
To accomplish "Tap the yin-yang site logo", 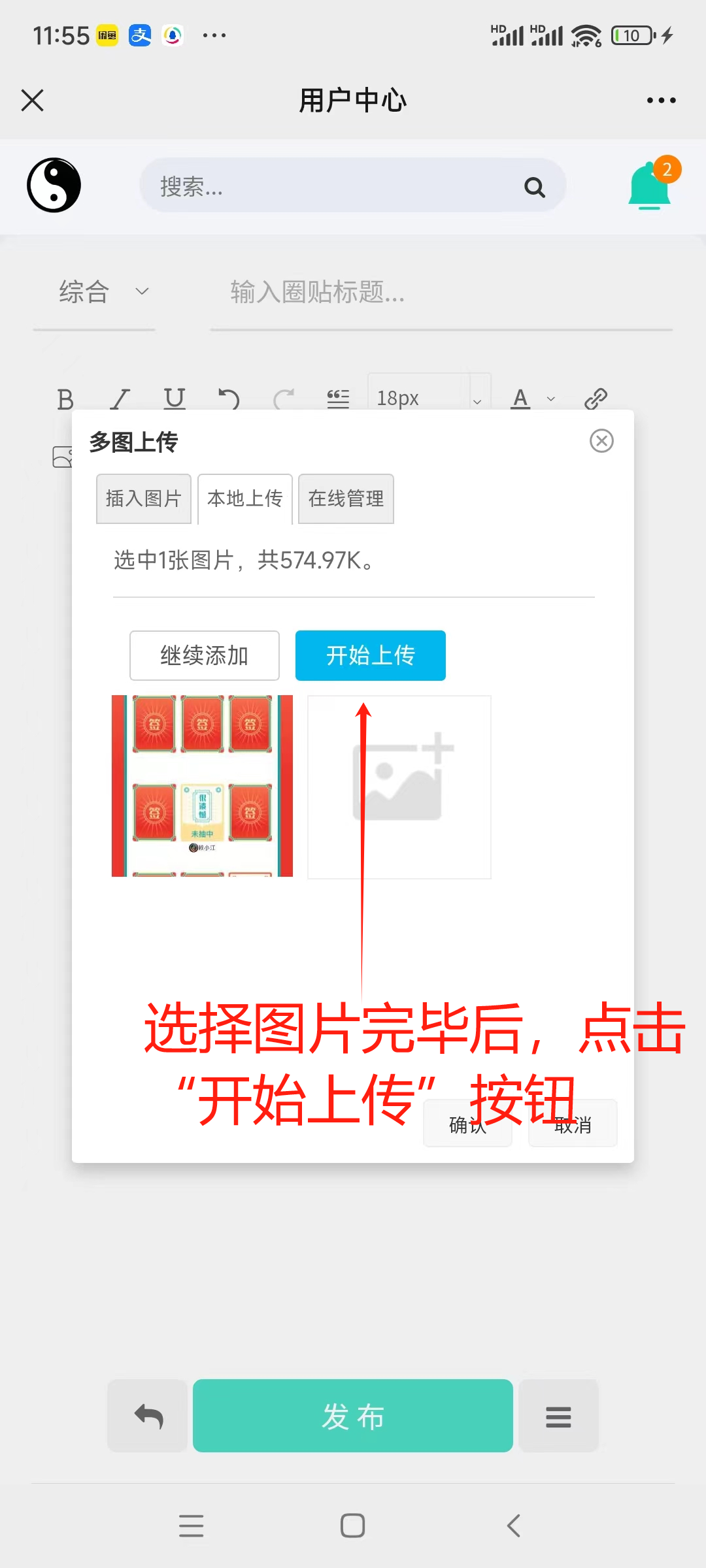I will click(54, 186).
